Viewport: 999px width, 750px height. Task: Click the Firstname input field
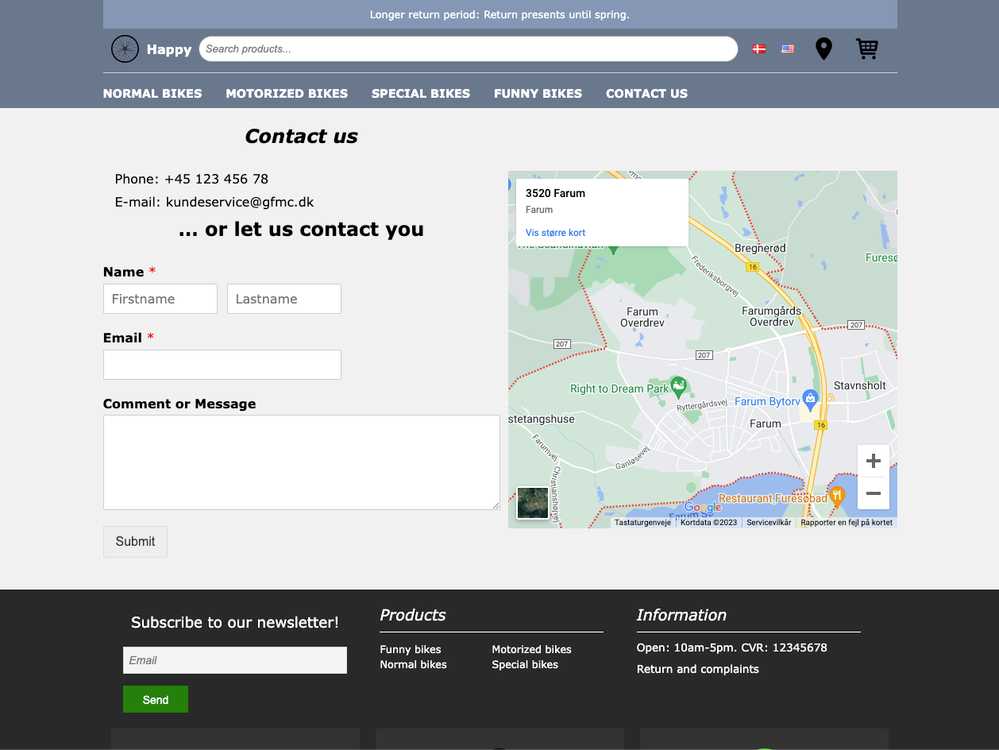pos(160,299)
